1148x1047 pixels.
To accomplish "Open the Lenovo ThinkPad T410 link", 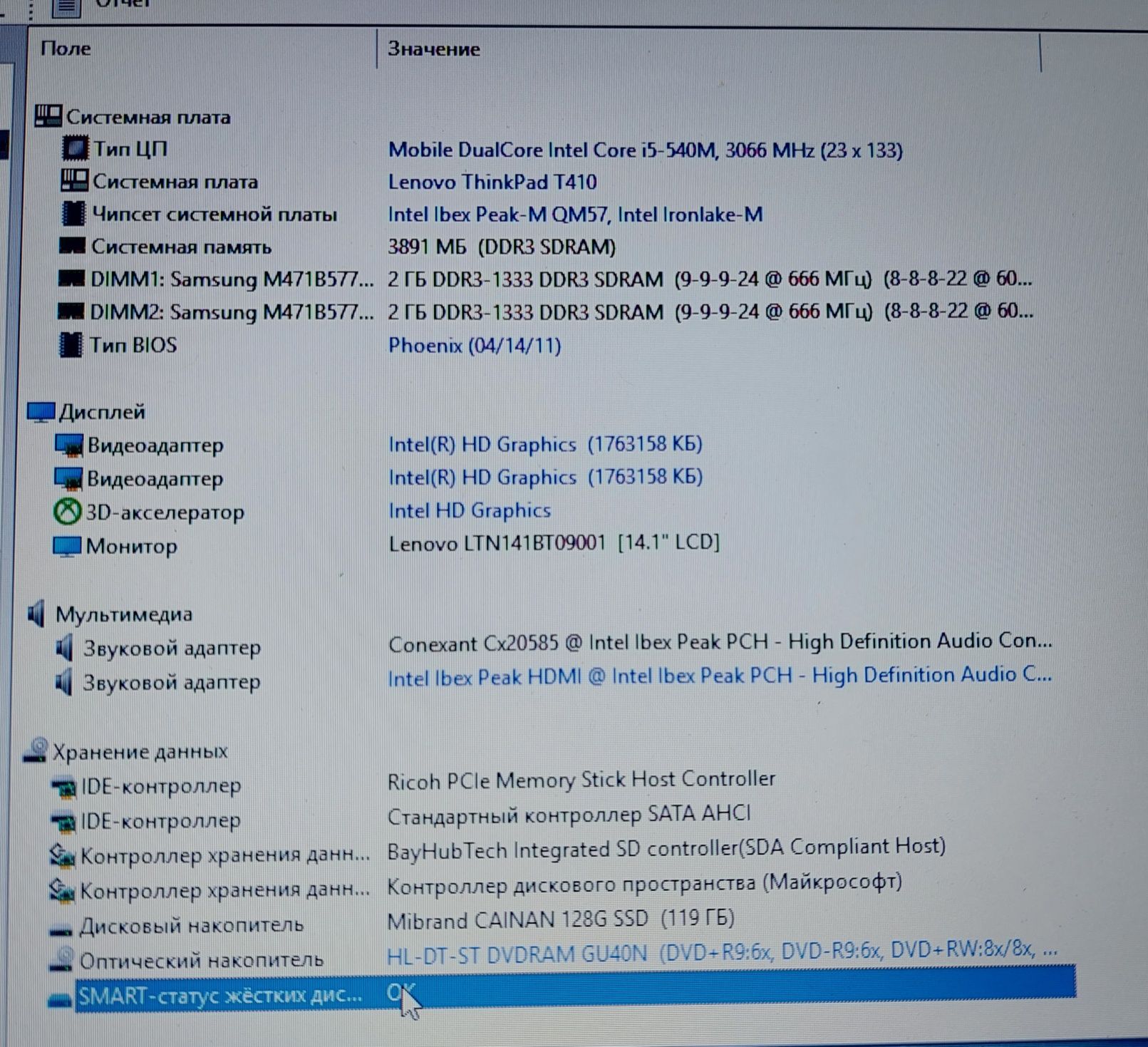I will click(x=492, y=182).
